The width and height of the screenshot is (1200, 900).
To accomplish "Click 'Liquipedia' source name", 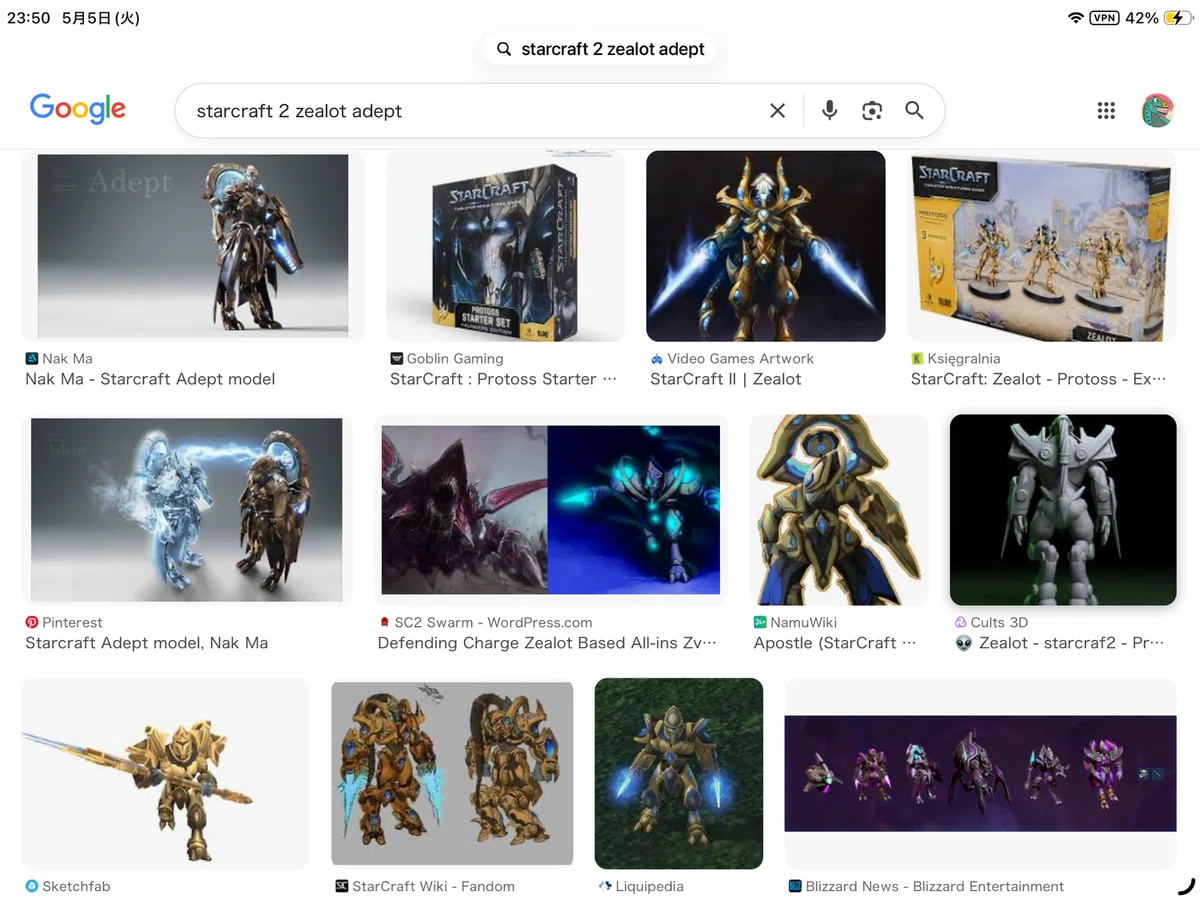I will [649, 886].
